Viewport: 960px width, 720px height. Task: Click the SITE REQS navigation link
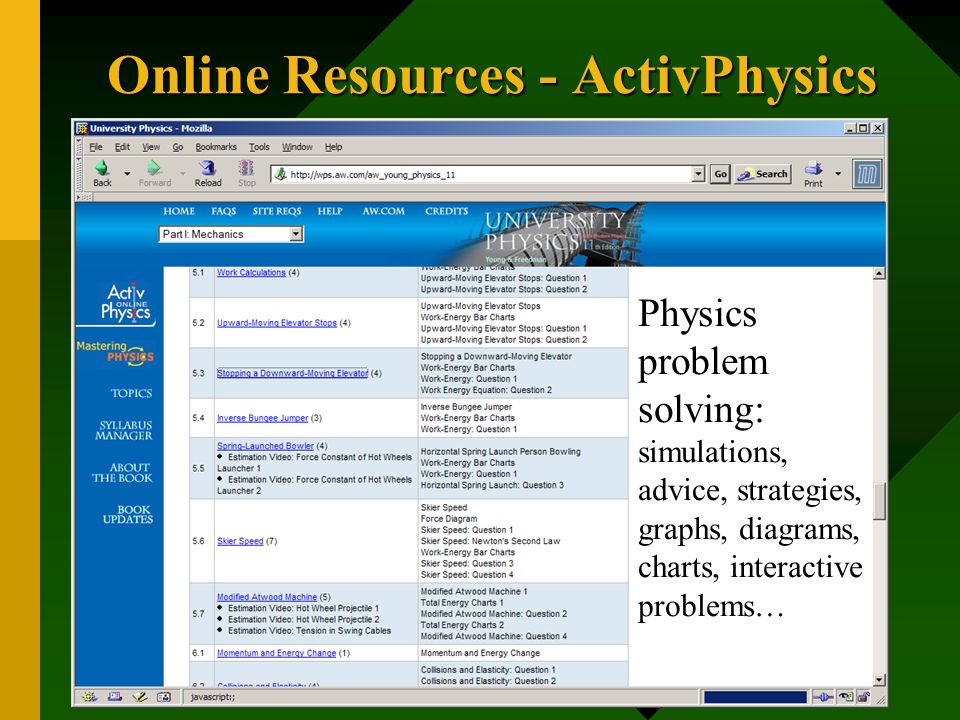[277, 211]
